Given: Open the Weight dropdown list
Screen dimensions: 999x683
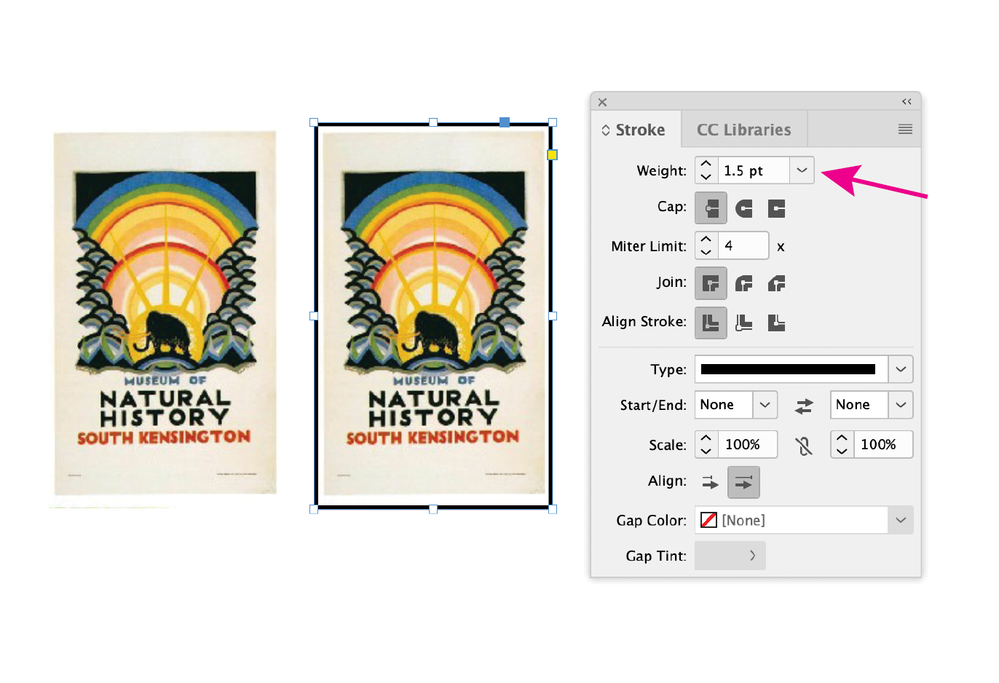Looking at the screenshot, I should 801,170.
